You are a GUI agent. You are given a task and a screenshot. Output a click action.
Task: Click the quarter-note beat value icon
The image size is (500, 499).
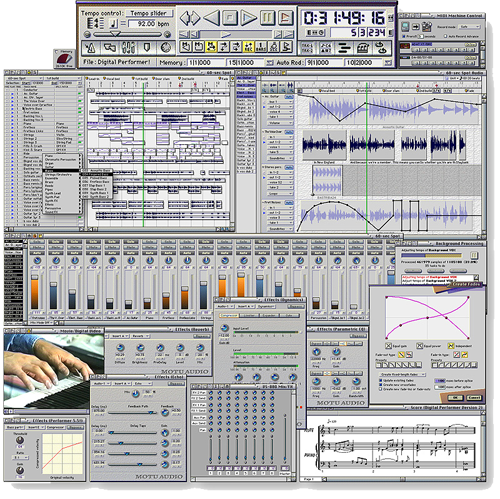click(x=114, y=24)
